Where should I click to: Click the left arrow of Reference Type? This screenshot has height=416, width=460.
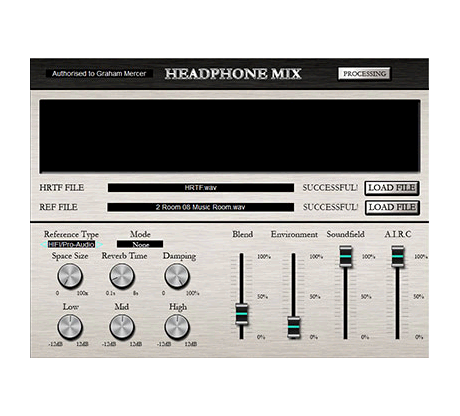click(x=44, y=244)
